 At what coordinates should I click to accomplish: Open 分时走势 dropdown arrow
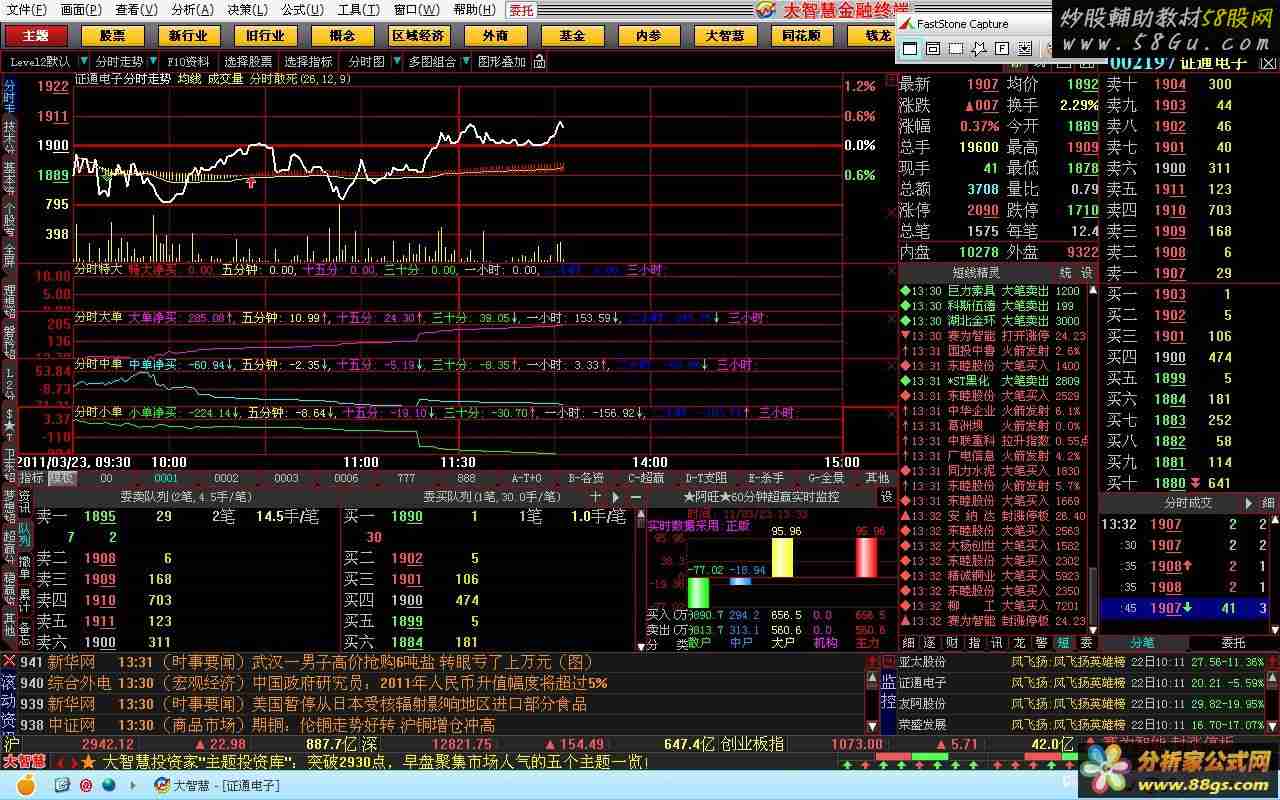pyautogui.click(x=153, y=61)
